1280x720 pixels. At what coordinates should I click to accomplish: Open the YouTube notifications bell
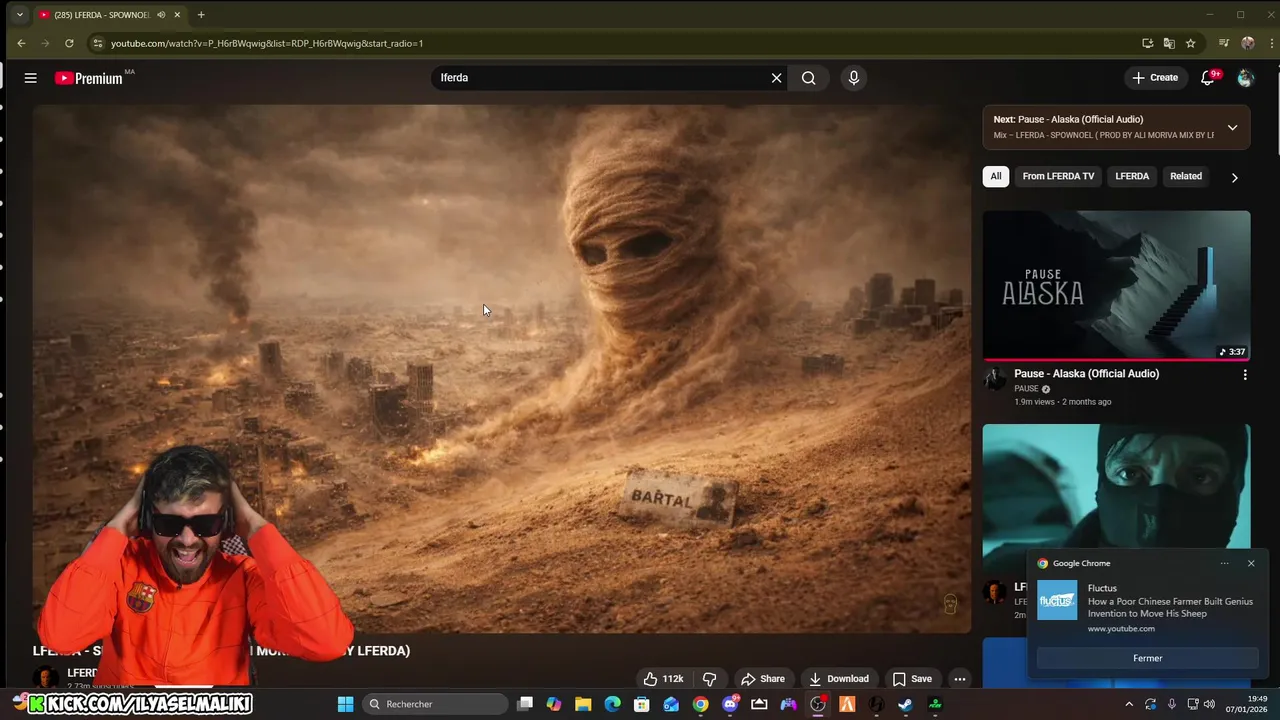click(1208, 78)
